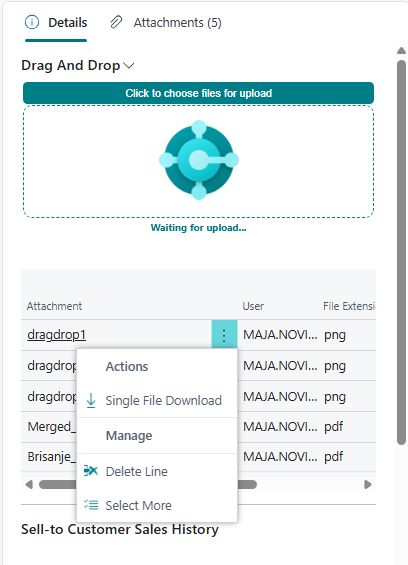Click the Select More list icon

(91, 505)
